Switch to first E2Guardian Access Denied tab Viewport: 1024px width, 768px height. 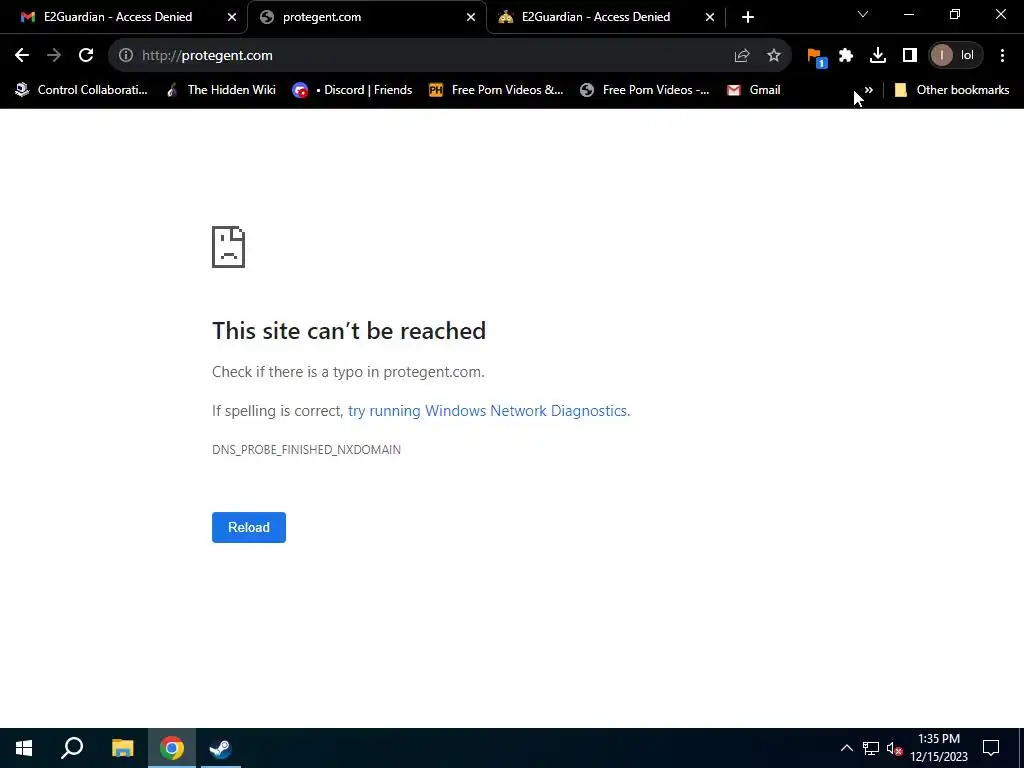[129, 17]
